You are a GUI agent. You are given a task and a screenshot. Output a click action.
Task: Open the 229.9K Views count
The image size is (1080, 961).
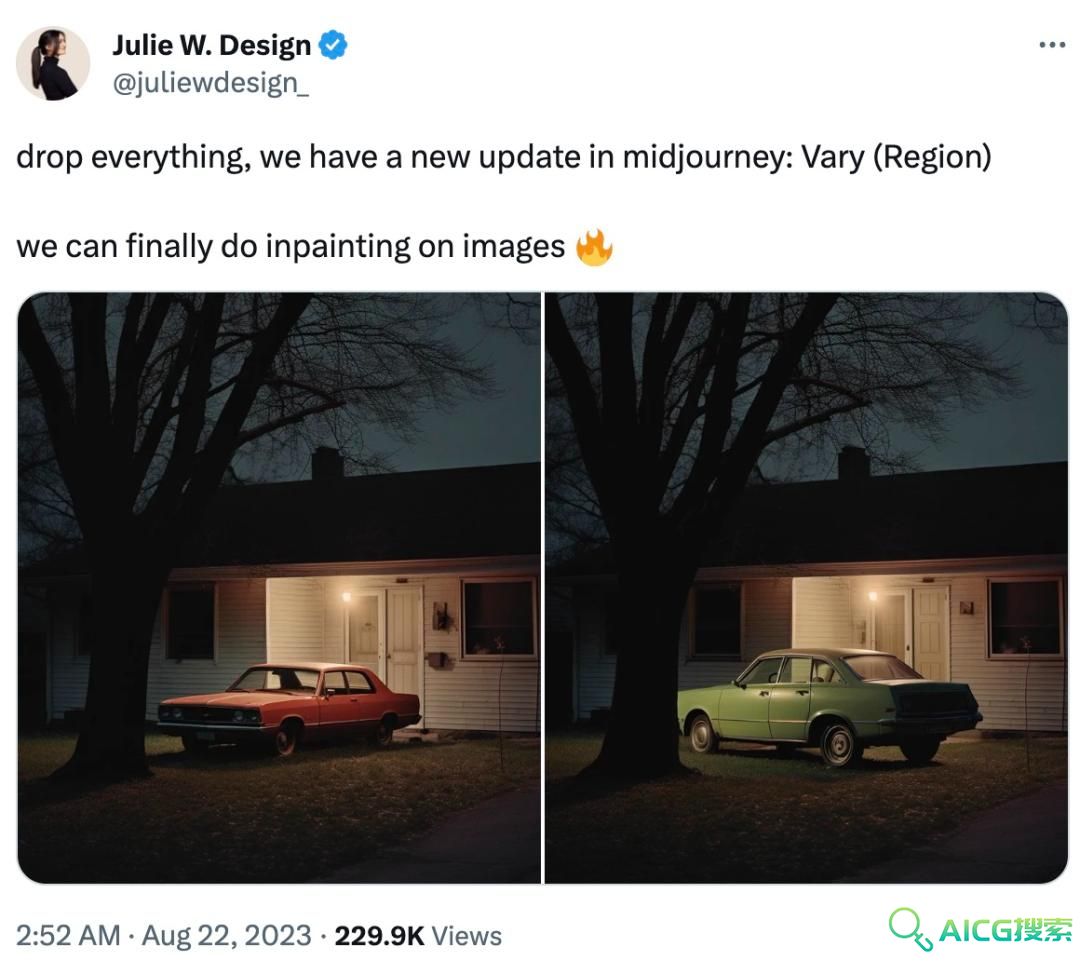[418, 936]
